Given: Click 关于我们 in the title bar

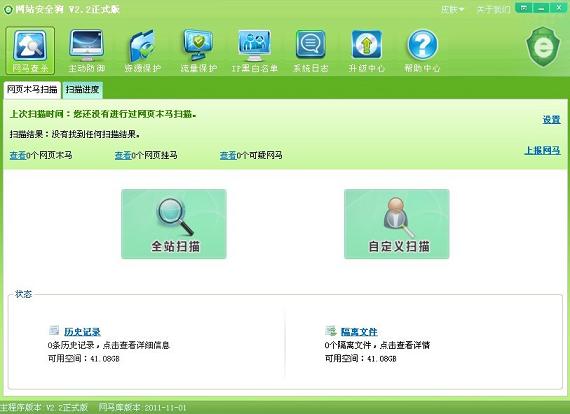Looking at the screenshot, I should coord(493,9).
